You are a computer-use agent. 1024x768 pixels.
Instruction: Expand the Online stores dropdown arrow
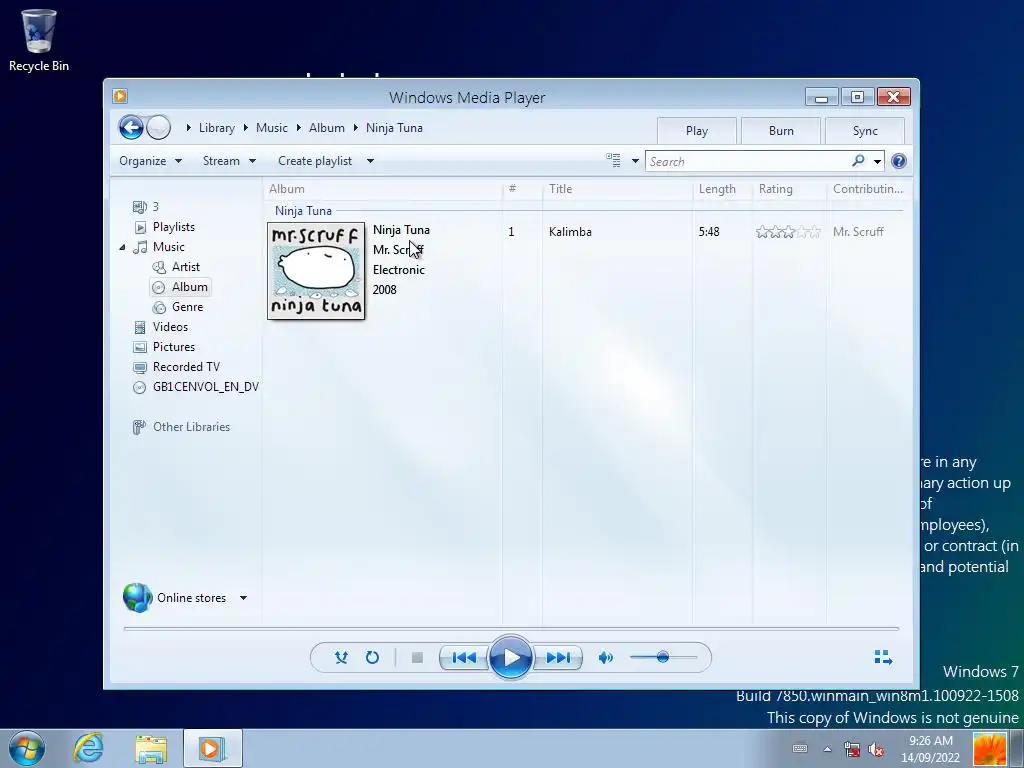pos(243,598)
